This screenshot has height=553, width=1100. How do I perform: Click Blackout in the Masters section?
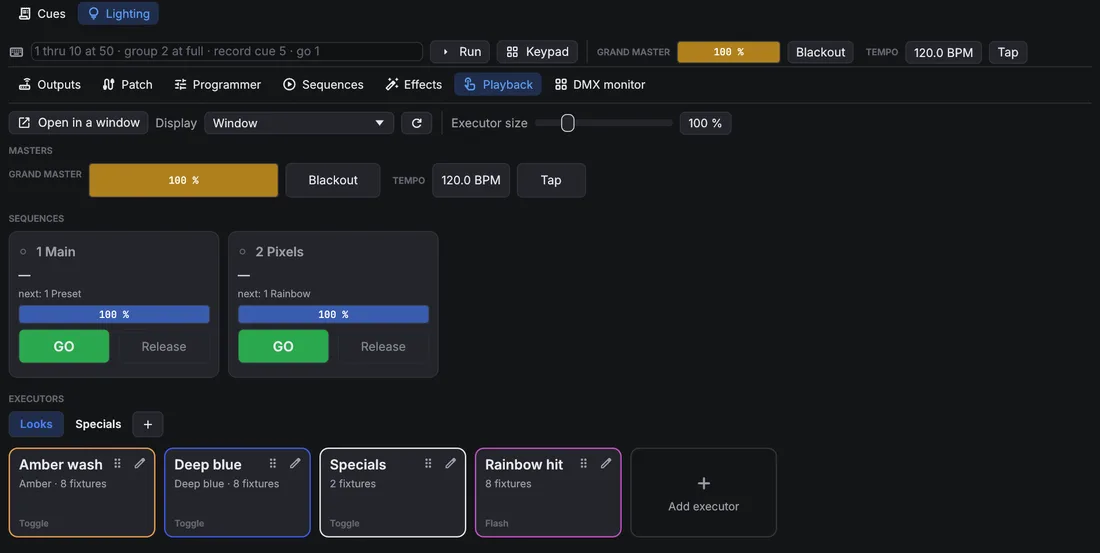coord(333,180)
